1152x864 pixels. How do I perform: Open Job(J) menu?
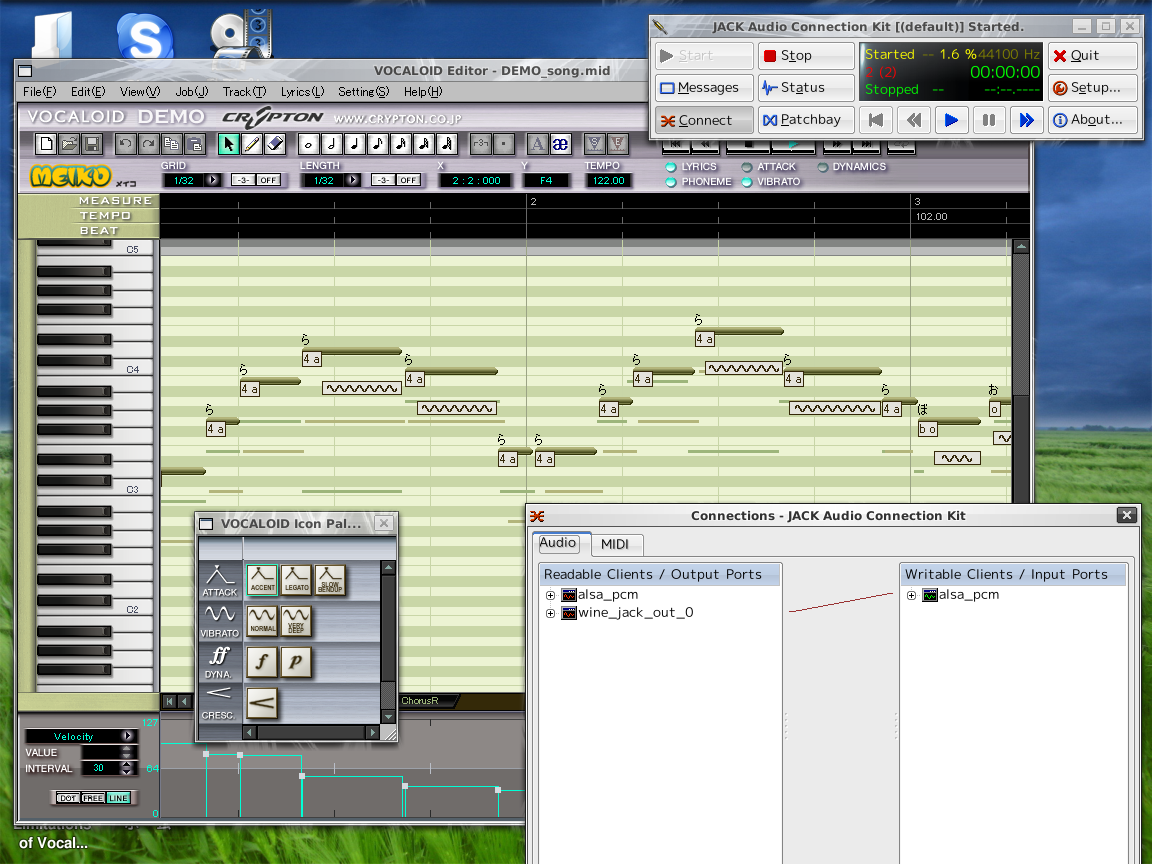[192, 92]
